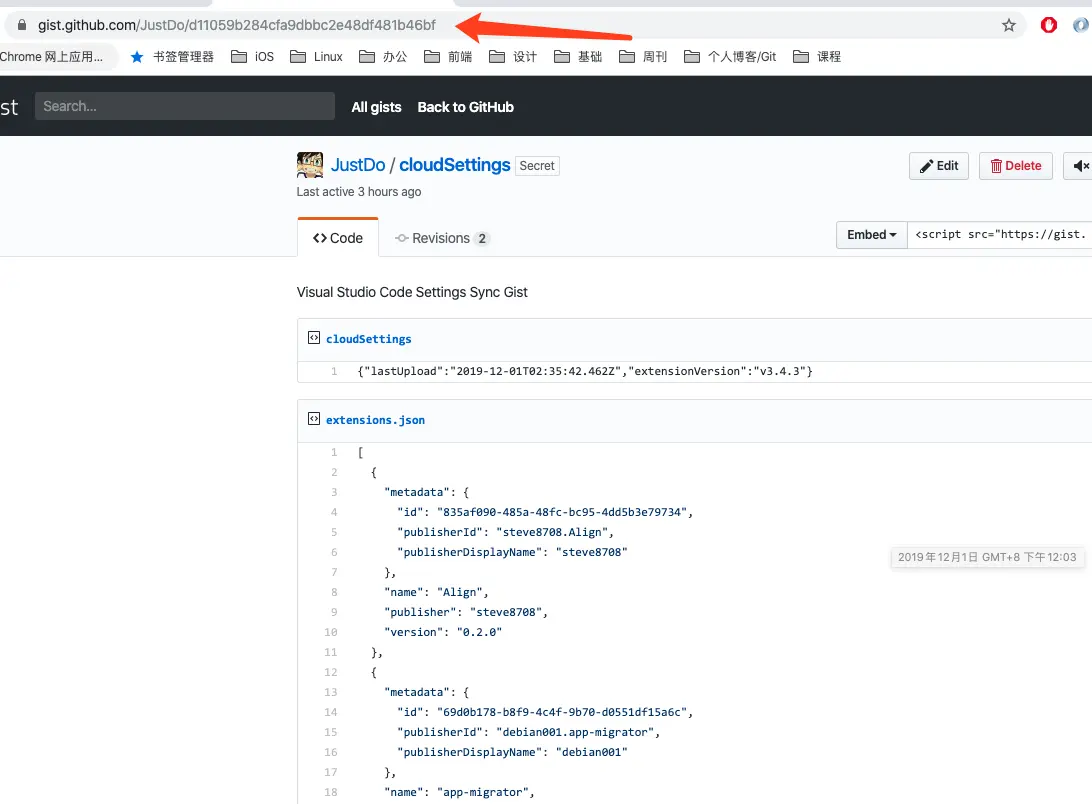The height and width of the screenshot is (804, 1092).
Task: Open the Embed dropdown
Action: click(871, 235)
